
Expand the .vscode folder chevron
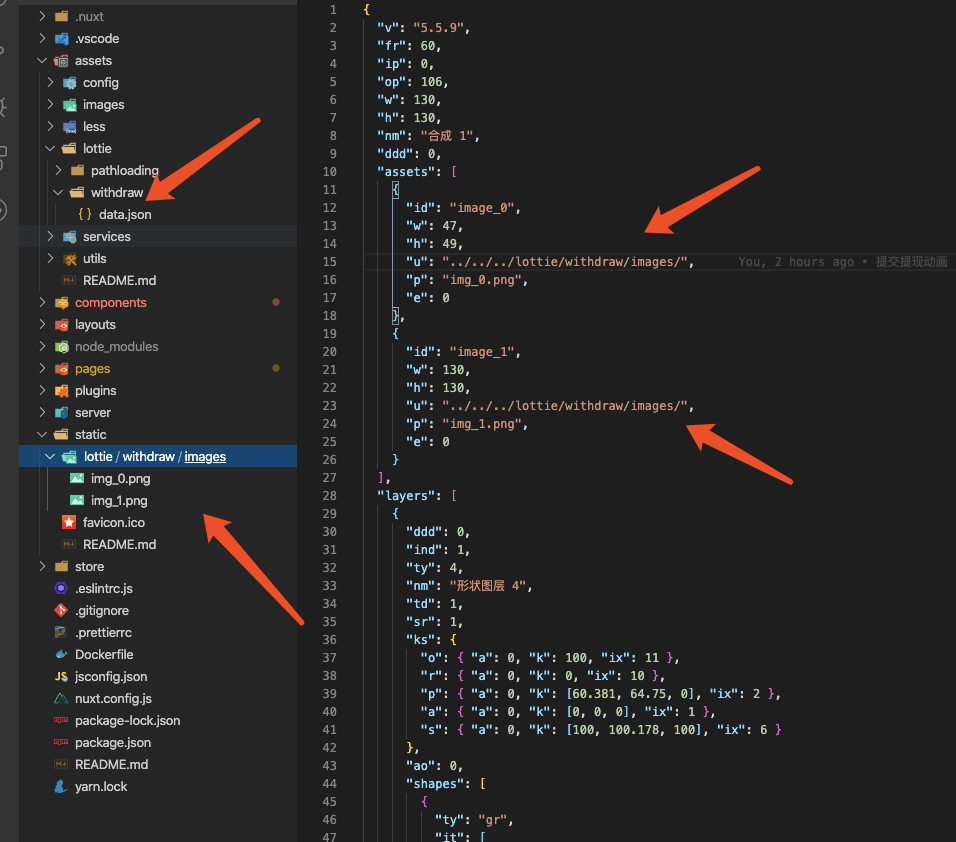click(42, 38)
